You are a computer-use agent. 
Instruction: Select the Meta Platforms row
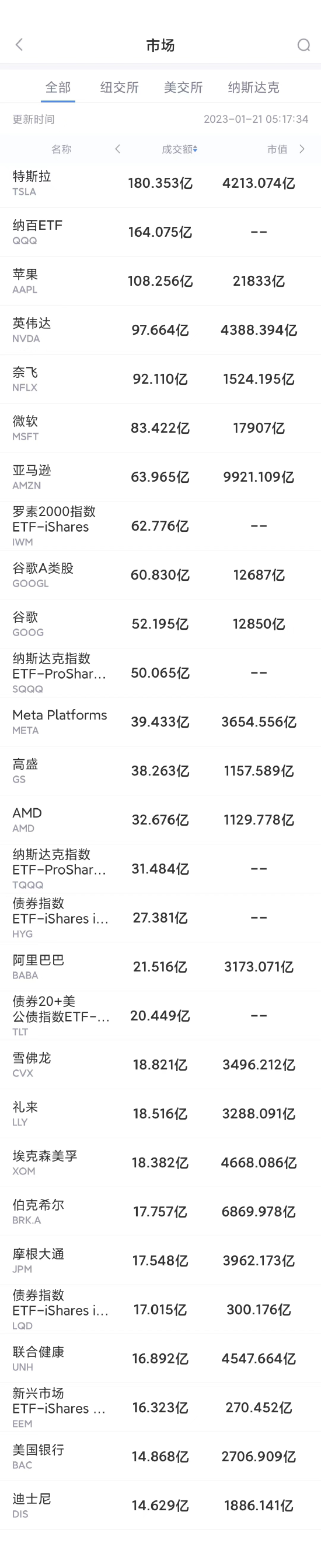click(160, 722)
